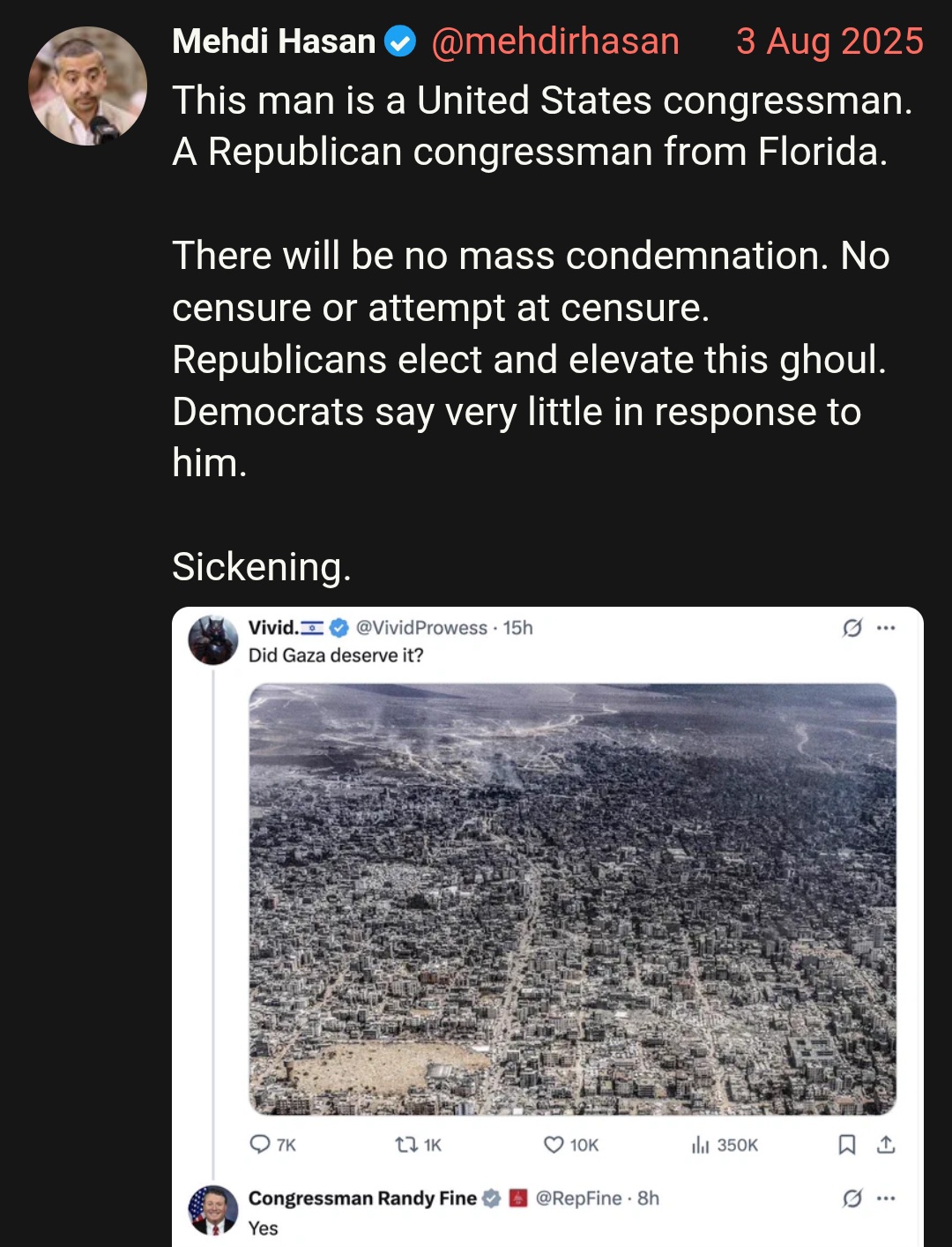Click the share icon on Vivid's post
Screen dimensions: 952x1247
[886, 1145]
